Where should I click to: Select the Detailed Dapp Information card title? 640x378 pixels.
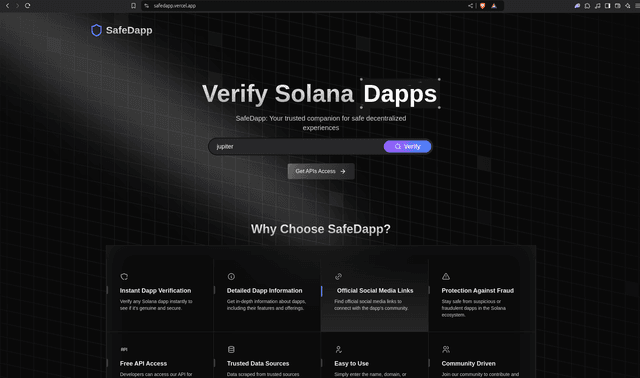[264, 291]
